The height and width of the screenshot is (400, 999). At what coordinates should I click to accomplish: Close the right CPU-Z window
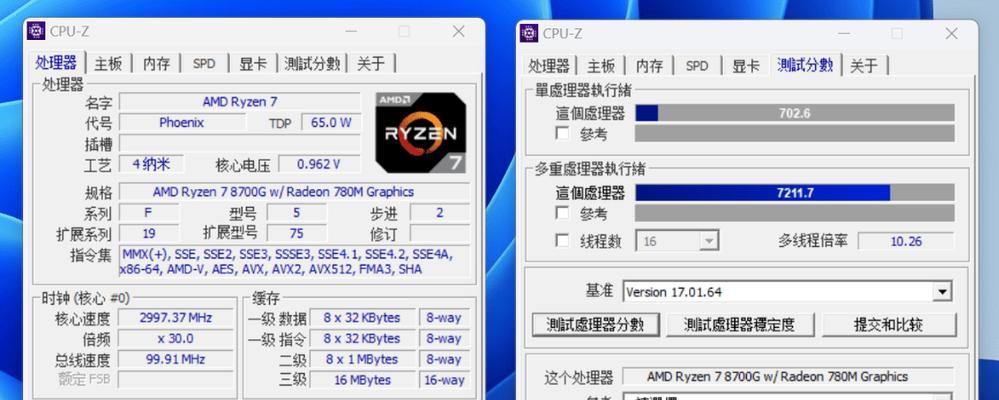click(951, 33)
